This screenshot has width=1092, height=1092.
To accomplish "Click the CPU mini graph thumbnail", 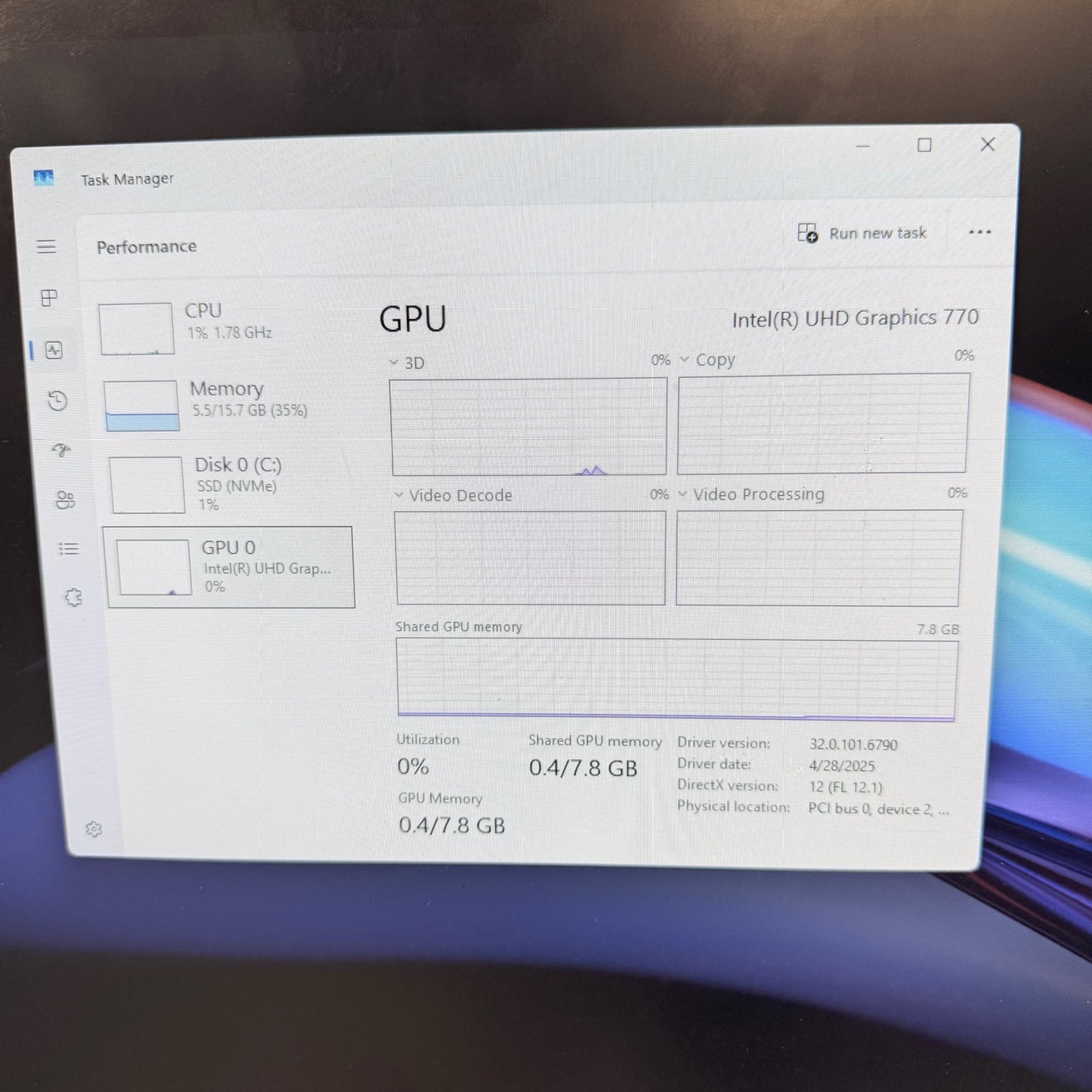I will tap(137, 329).
